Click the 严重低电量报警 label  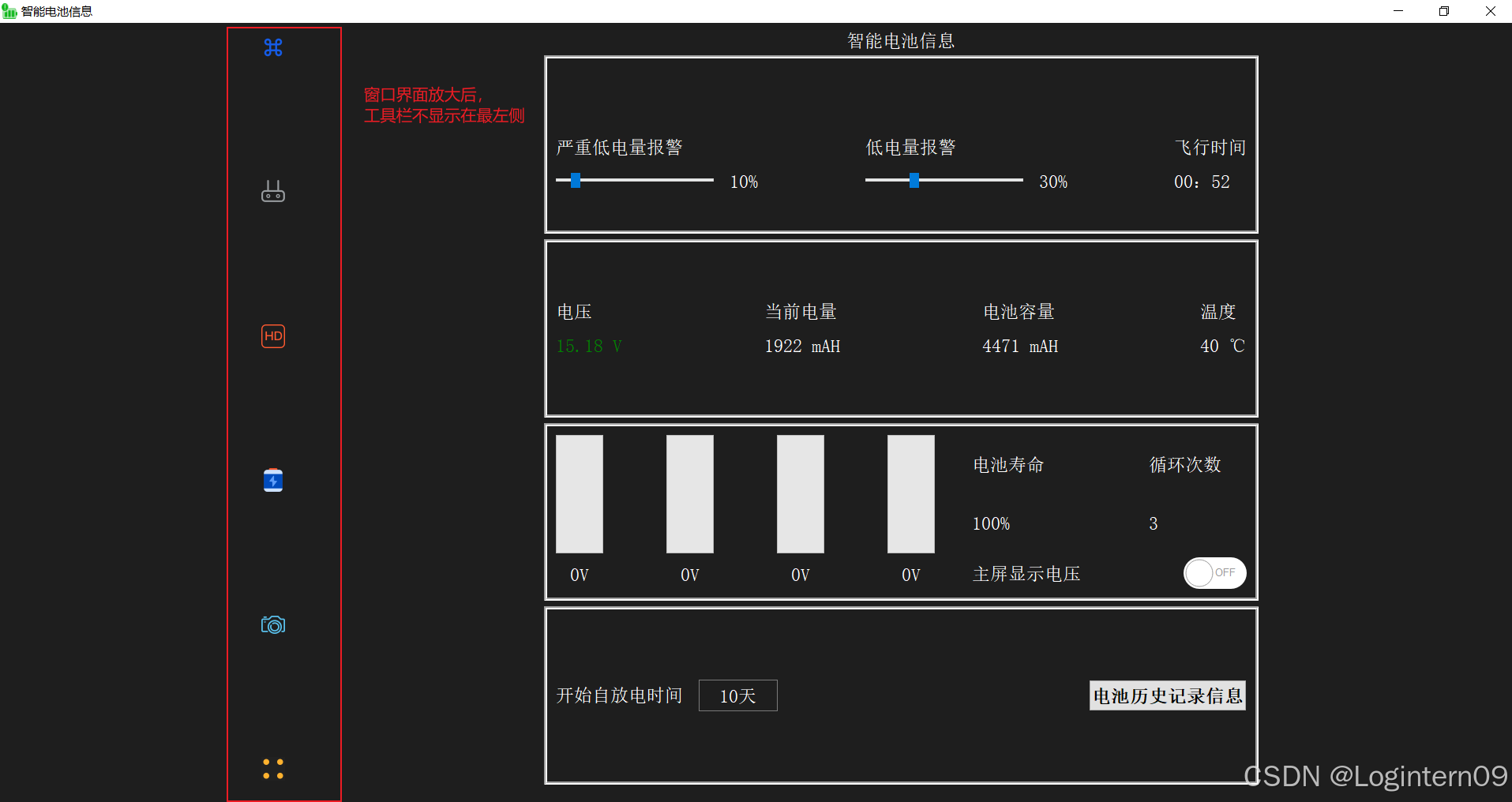coord(619,148)
